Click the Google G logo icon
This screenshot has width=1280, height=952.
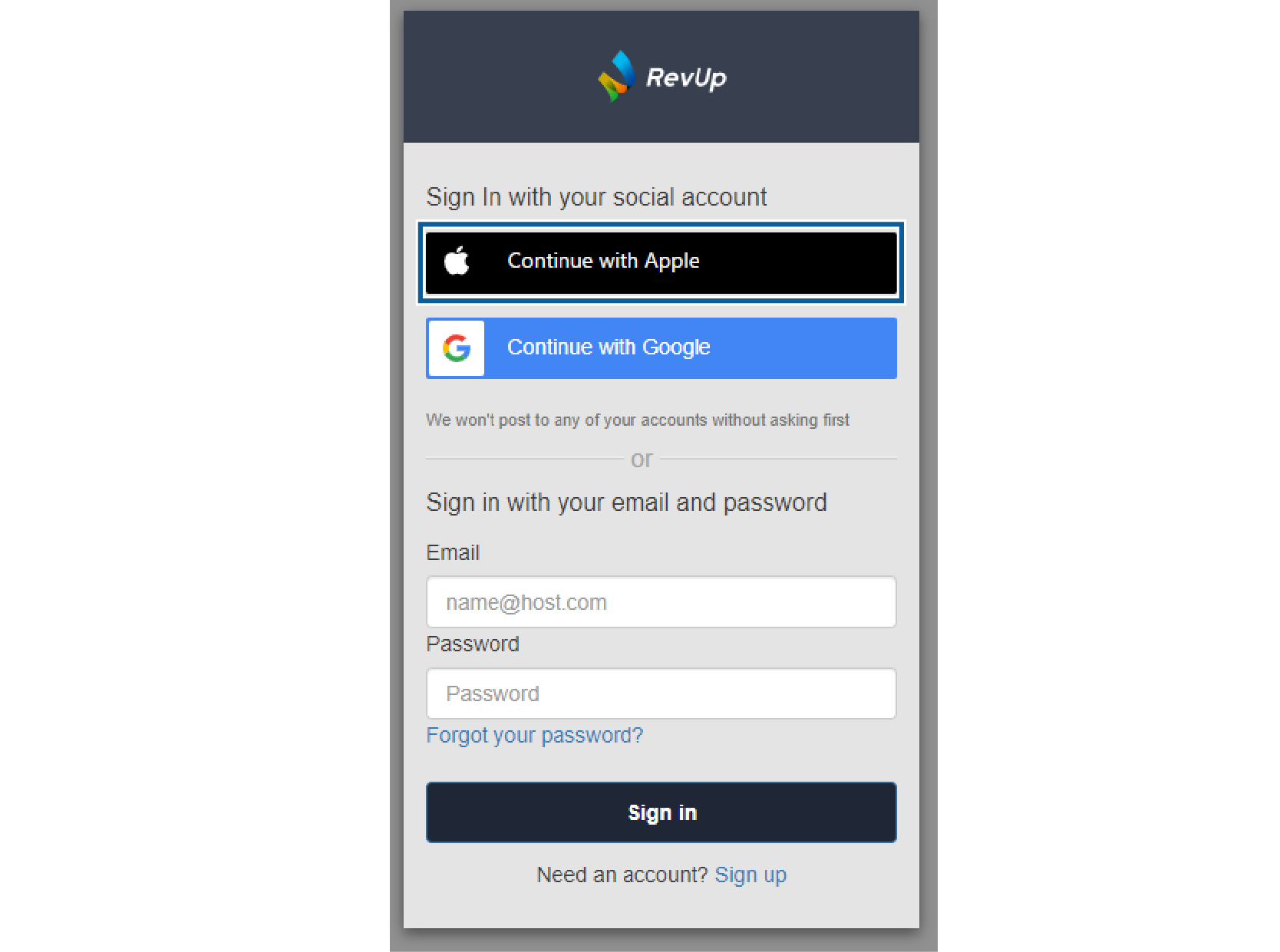457,348
